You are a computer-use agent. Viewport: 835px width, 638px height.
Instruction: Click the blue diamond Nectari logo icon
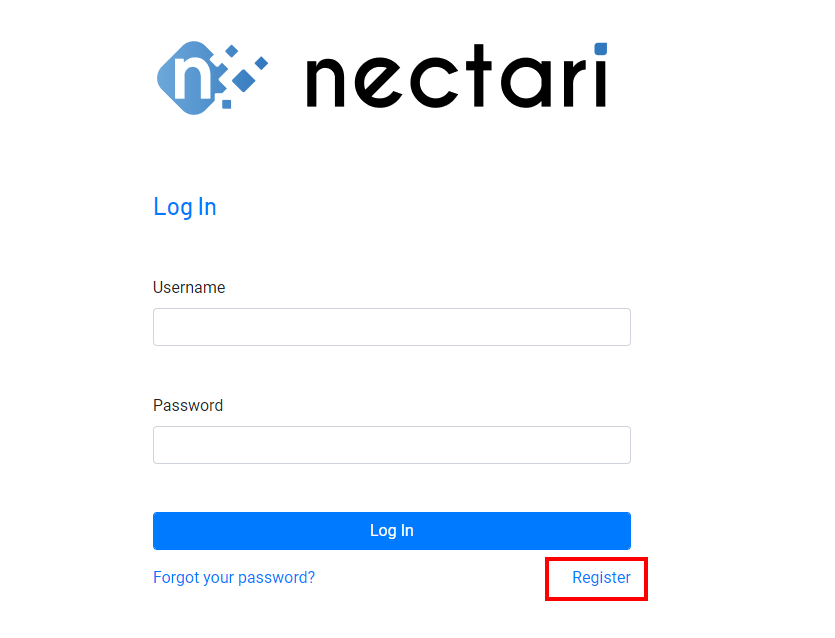[212, 78]
